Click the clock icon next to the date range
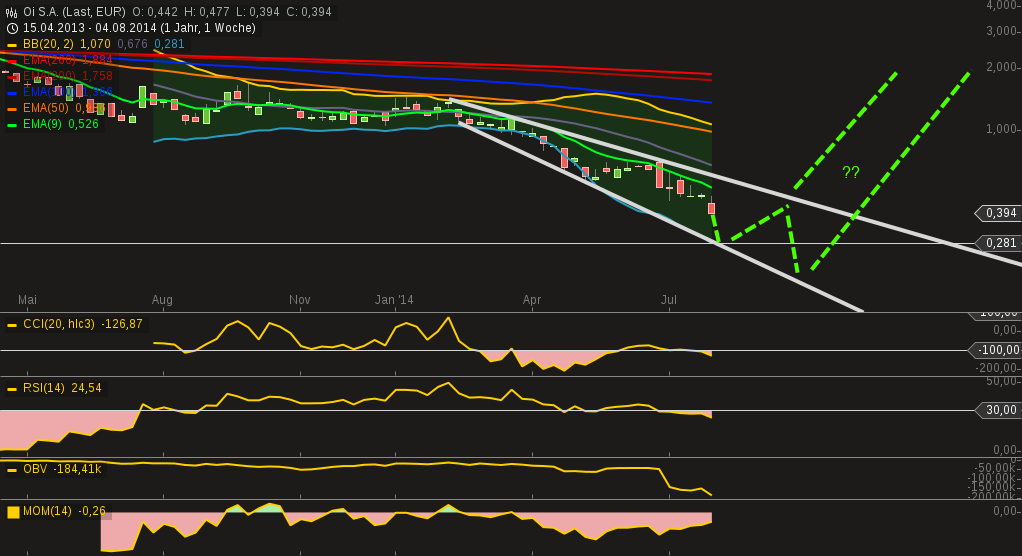Viewport: 1022px width, 556px height. click(x=12, y=28)
